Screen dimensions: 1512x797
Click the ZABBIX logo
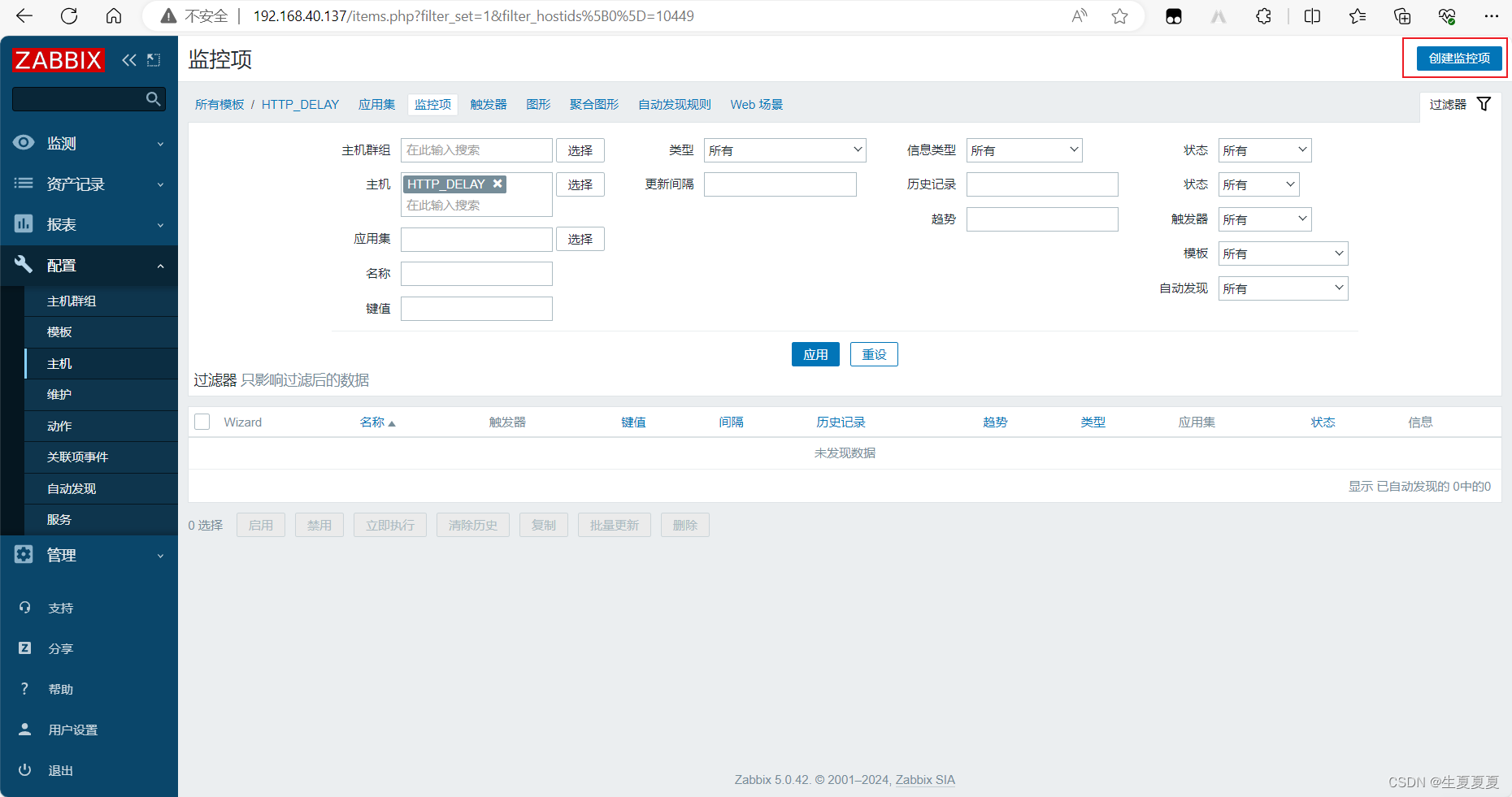tap(59, 60)
